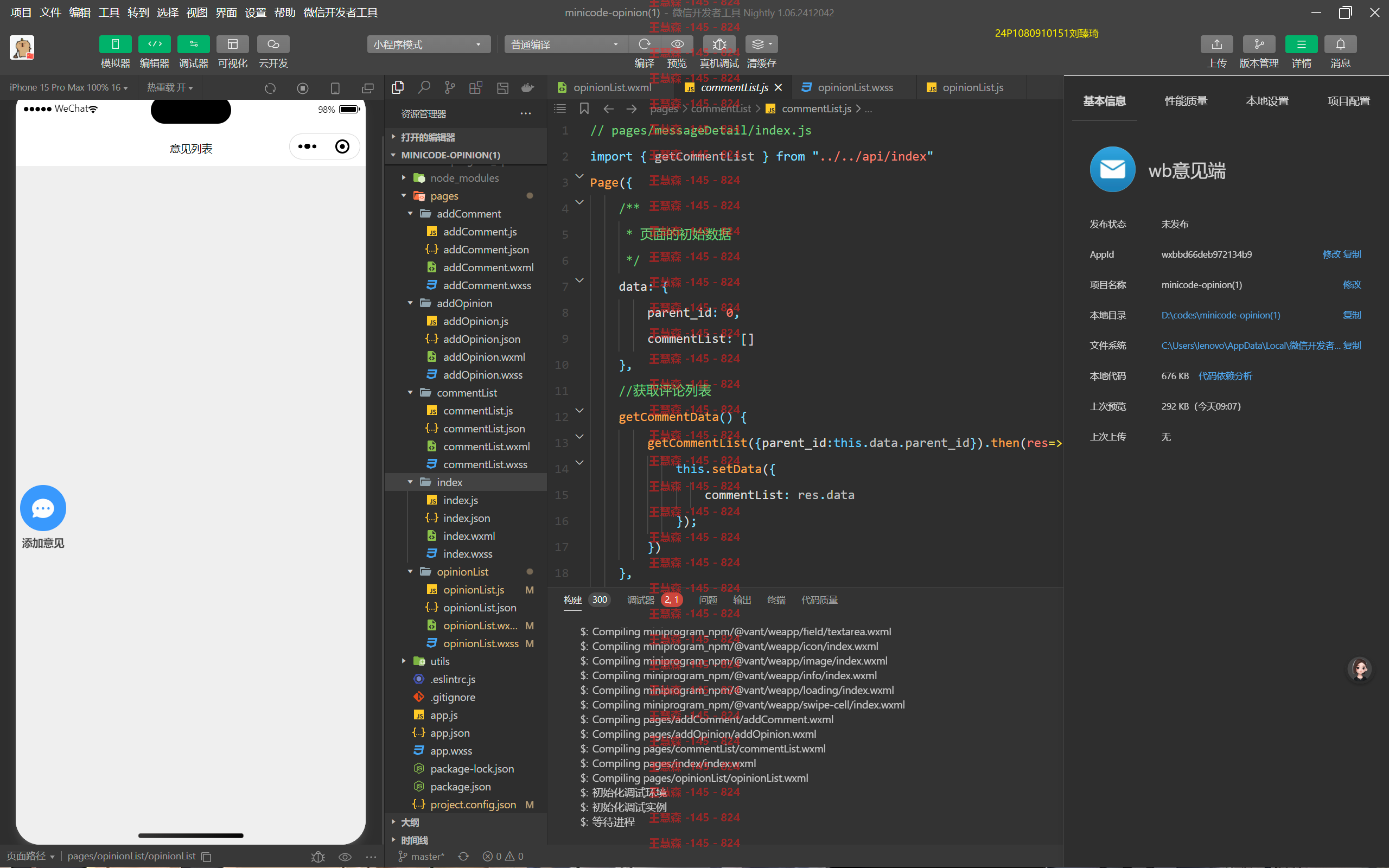Toggle the editor panel button
The image size is (1389, 868).
(x=155, y=44)
